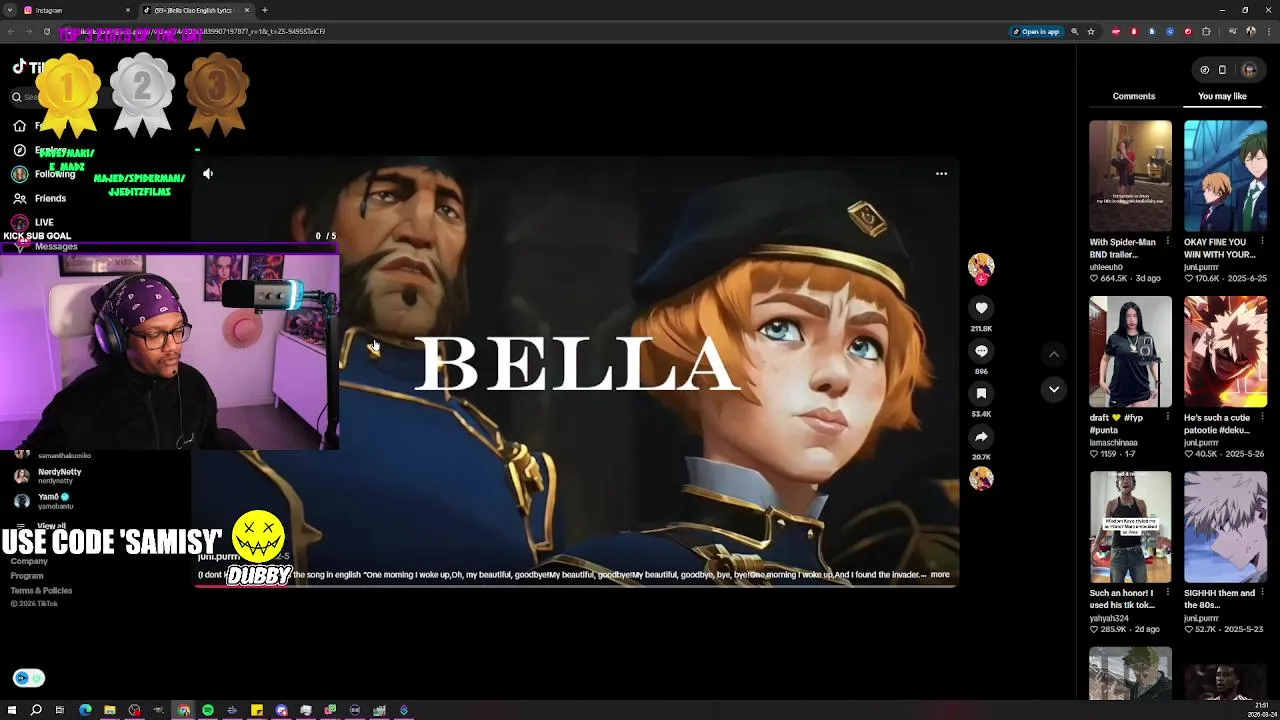
Task: Expand the caption with the more link
Action: [940, 575]
